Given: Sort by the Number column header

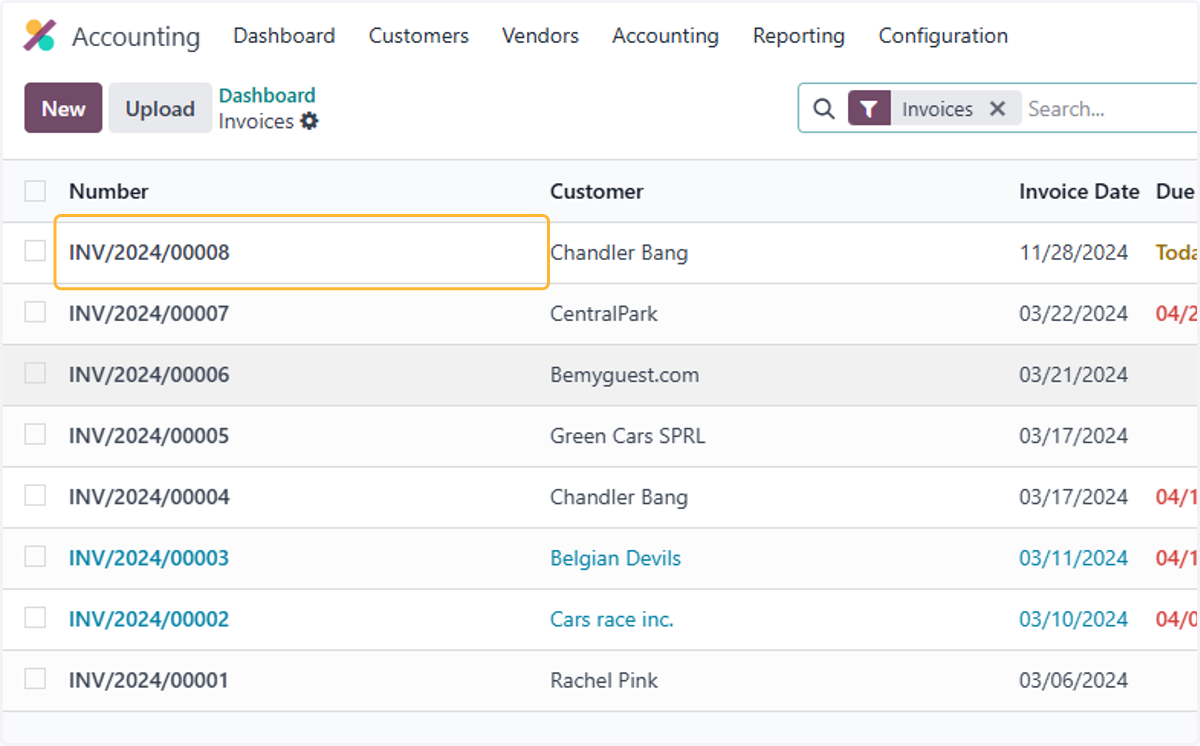Looking at the screenshot, I should pyautogui.click(x=108, y=191).
